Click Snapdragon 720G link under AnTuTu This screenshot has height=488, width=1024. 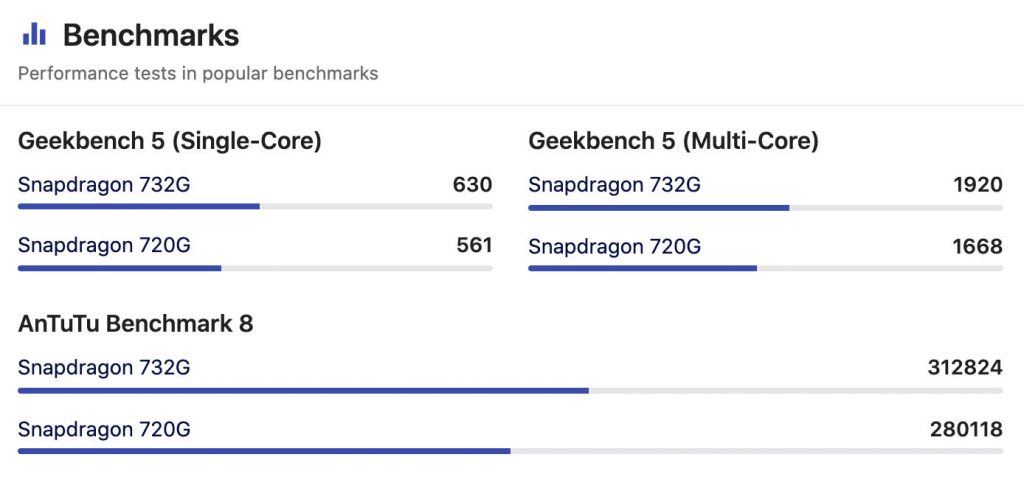104,430
